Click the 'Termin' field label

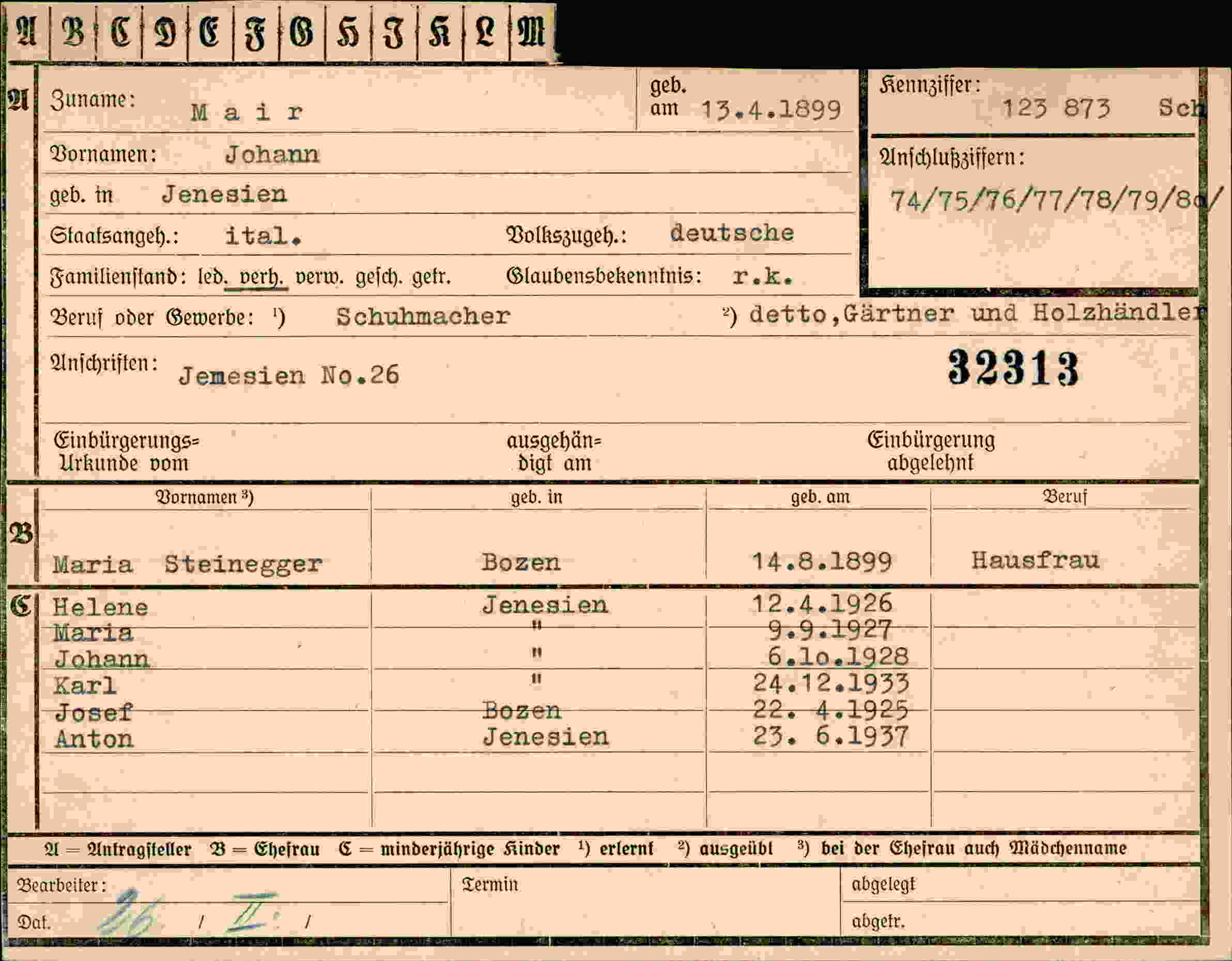pyautogui.click(x=489, y=884)
